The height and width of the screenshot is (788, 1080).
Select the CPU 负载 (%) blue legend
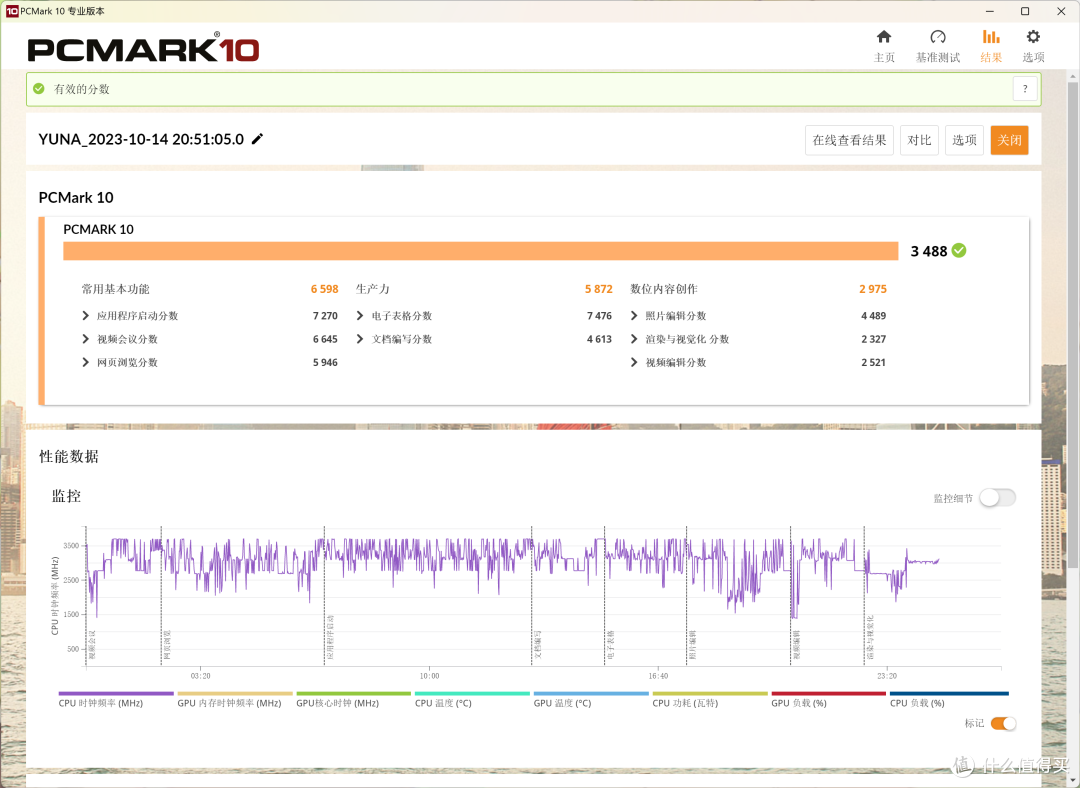point(949,700)
